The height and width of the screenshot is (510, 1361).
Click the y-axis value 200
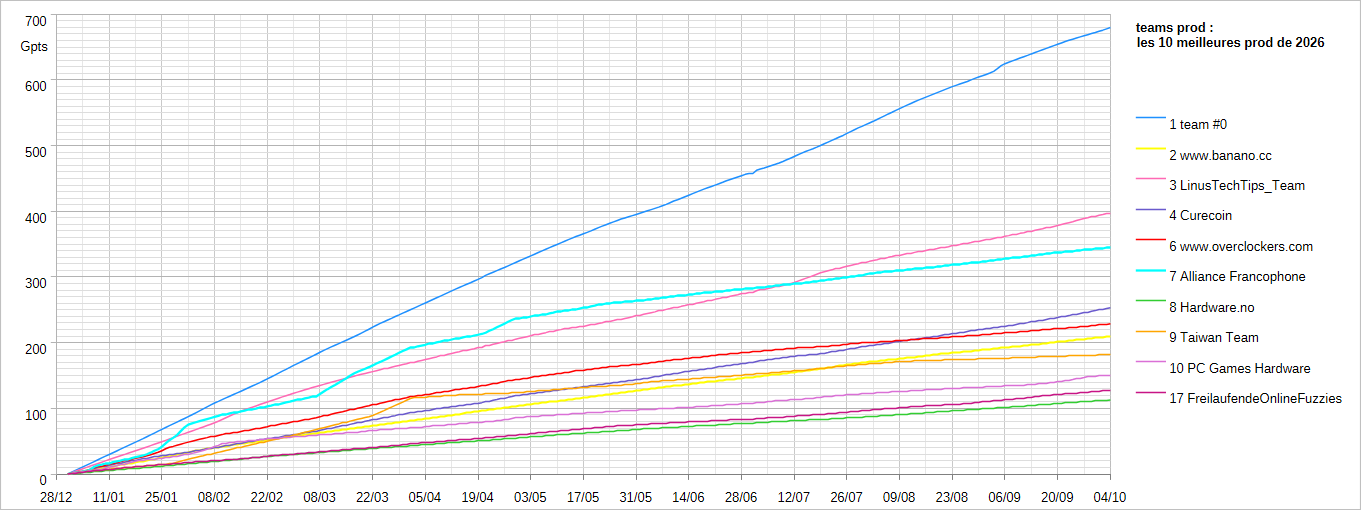pyautogui.click(x=36, y=349)
